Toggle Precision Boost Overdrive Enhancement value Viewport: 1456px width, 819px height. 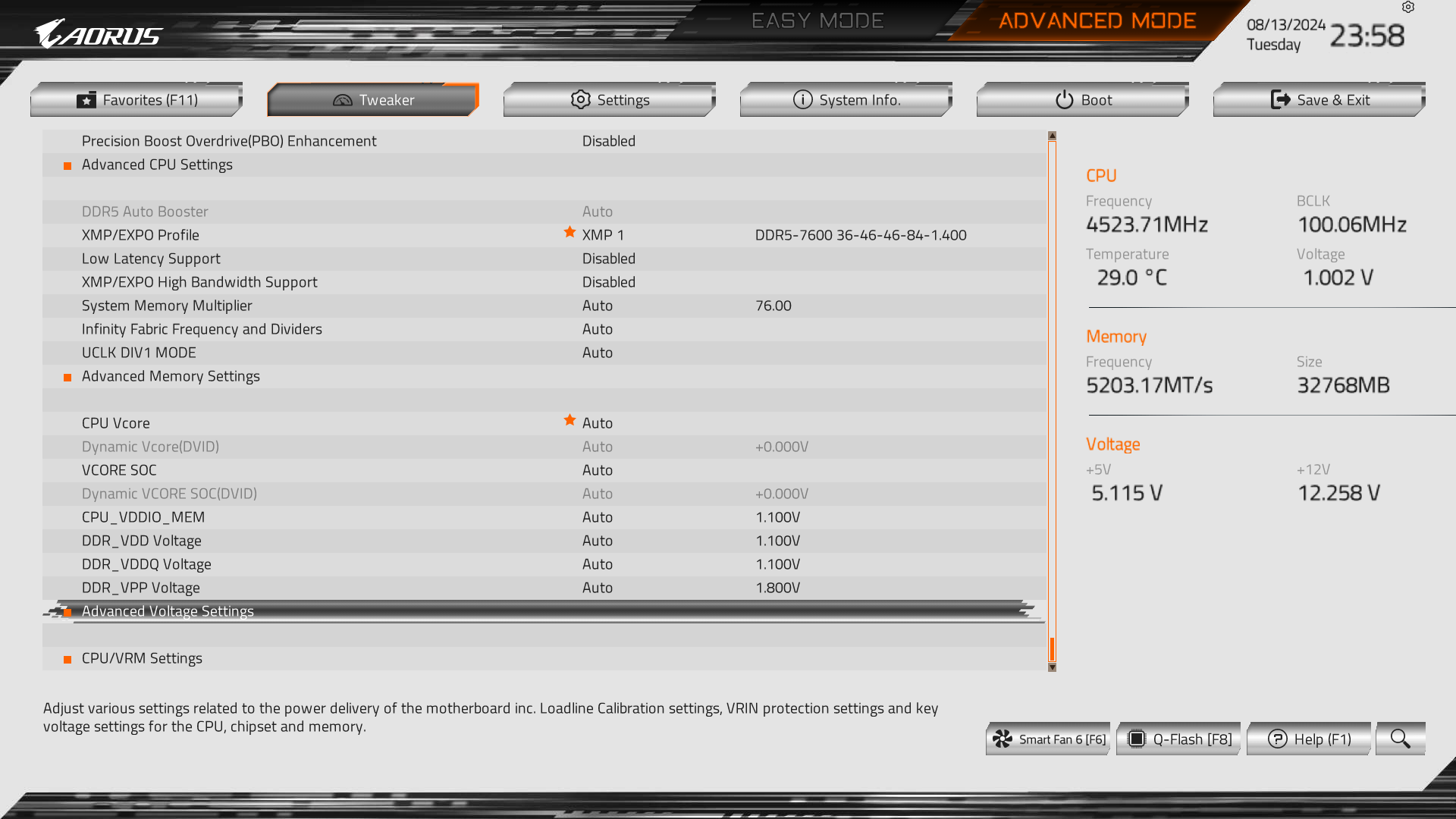pyautogui.click(x=609, y=141)
